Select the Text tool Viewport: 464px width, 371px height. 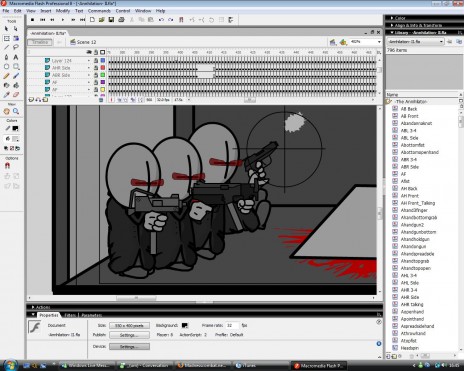click(16, 57)
